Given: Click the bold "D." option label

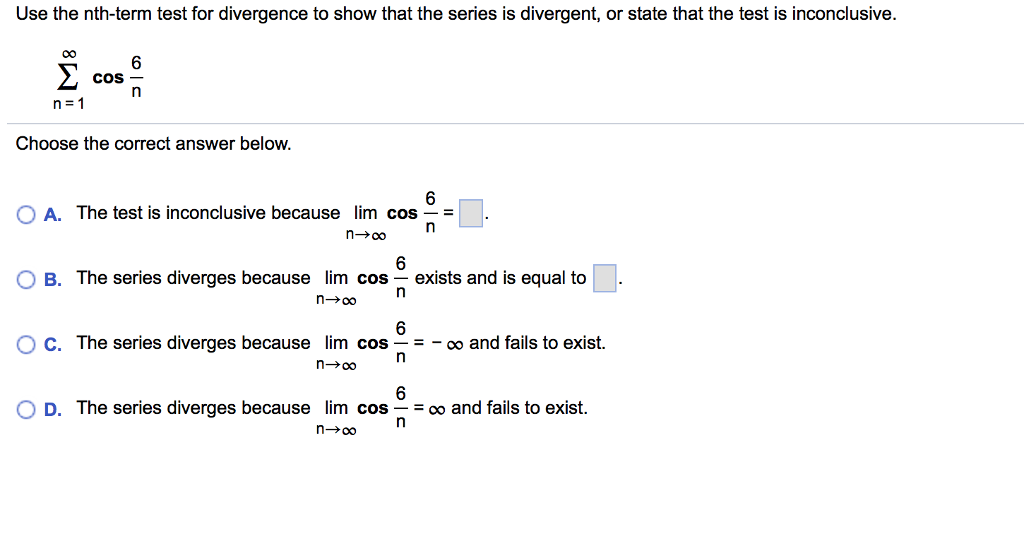Looking at the screenshot, I should tap(53, 410).
